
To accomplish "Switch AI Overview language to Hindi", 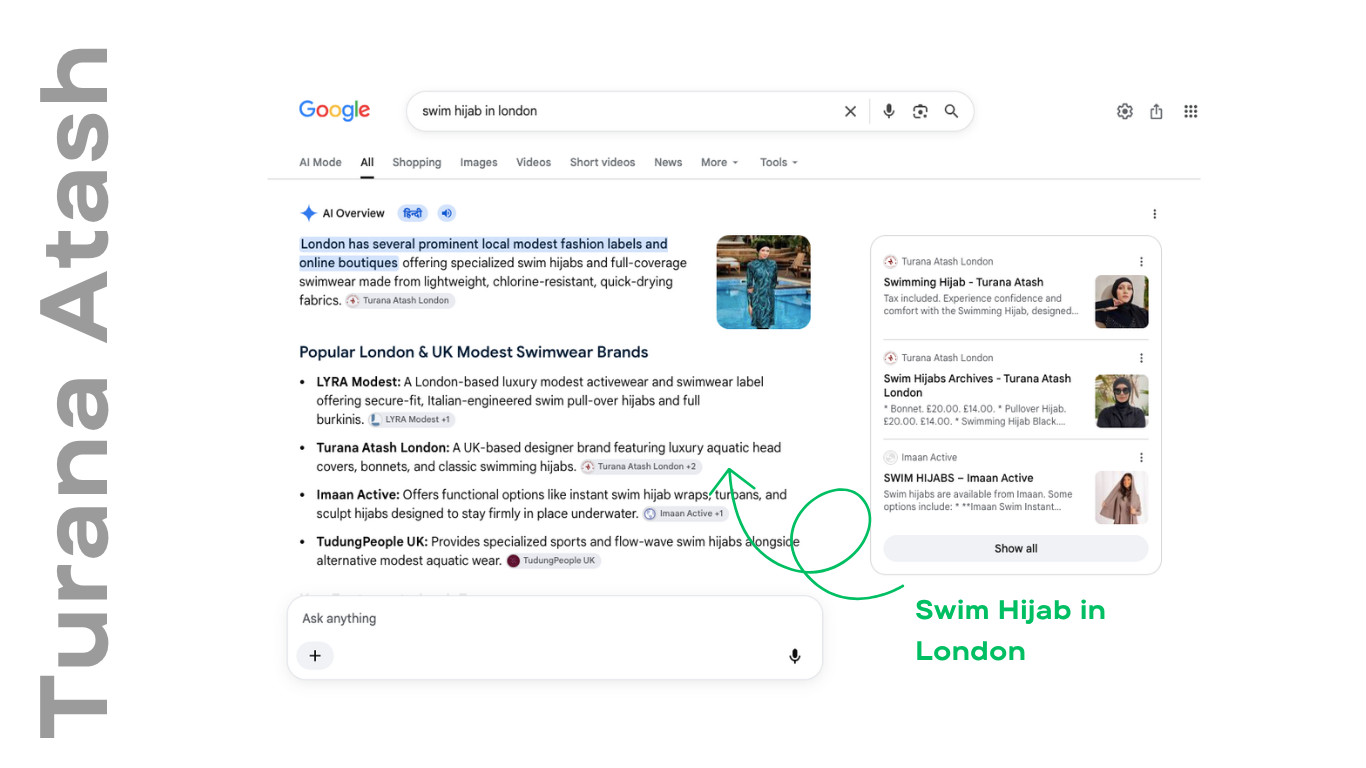I will tap(412, 213).
